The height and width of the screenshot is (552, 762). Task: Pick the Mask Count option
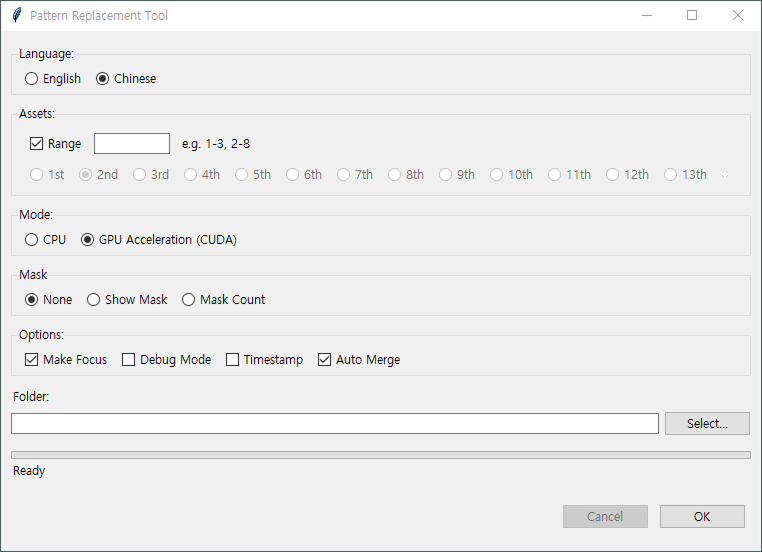(x=189, y=300)
